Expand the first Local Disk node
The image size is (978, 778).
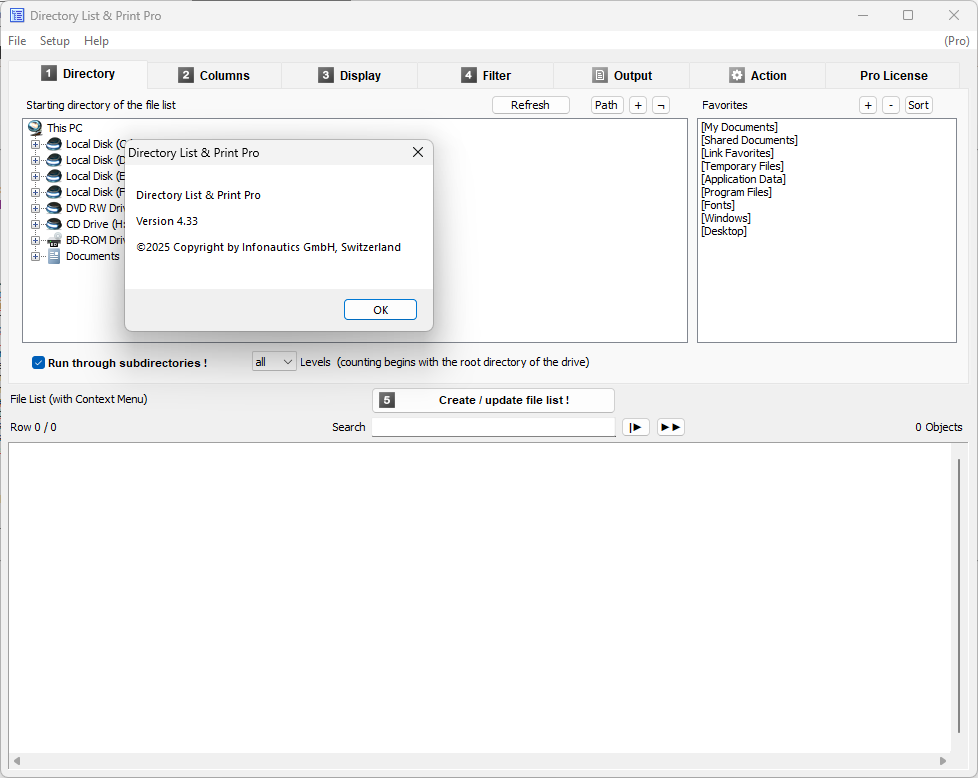[x=36, y=144]
